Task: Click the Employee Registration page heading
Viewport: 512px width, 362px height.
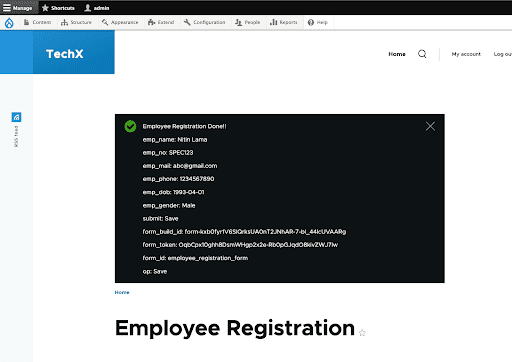Action: coord(235,328)
